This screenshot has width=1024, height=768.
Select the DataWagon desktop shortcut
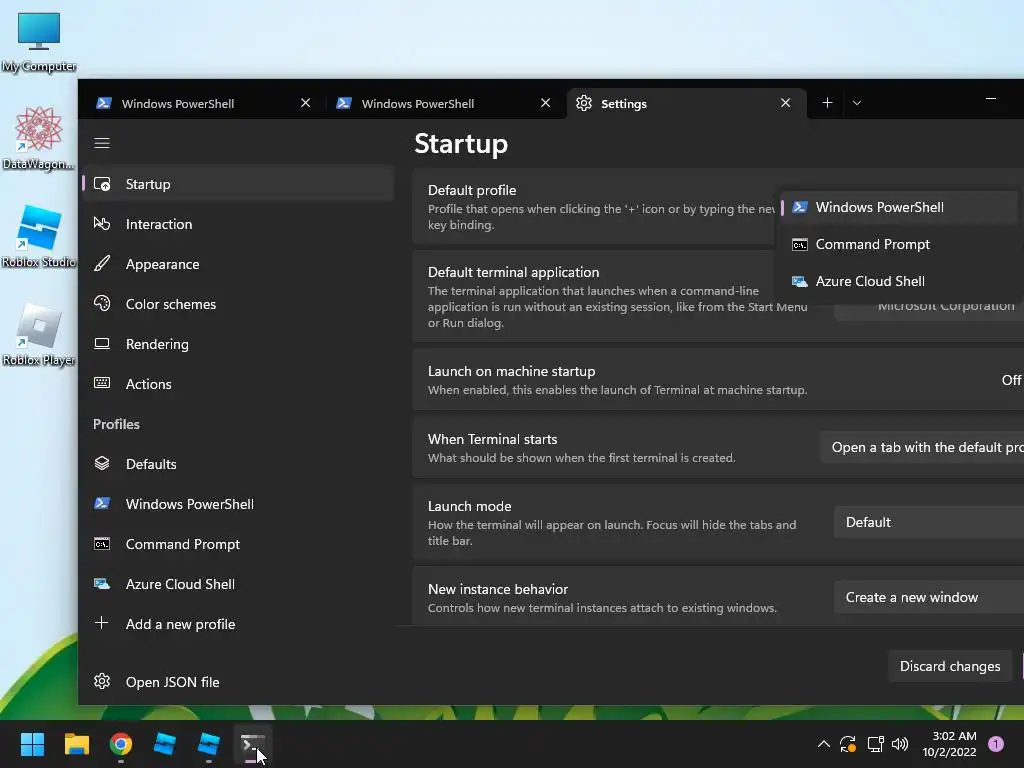(39, 138)
